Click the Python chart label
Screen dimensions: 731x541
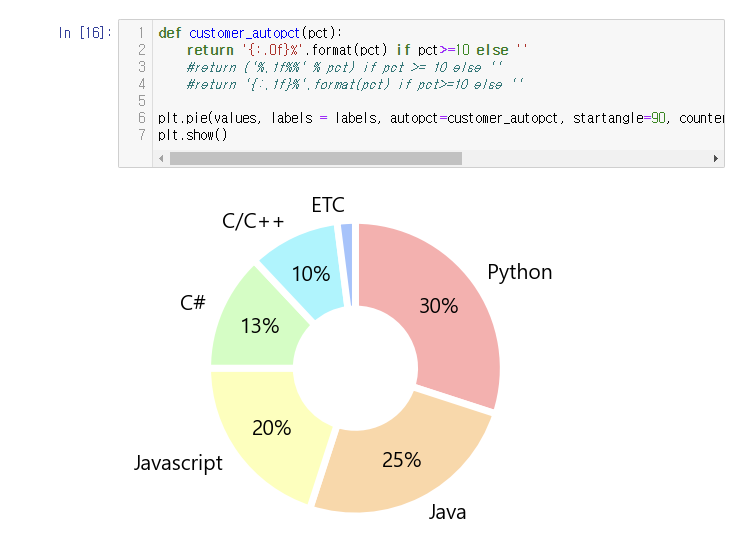(x=520, y=272)
